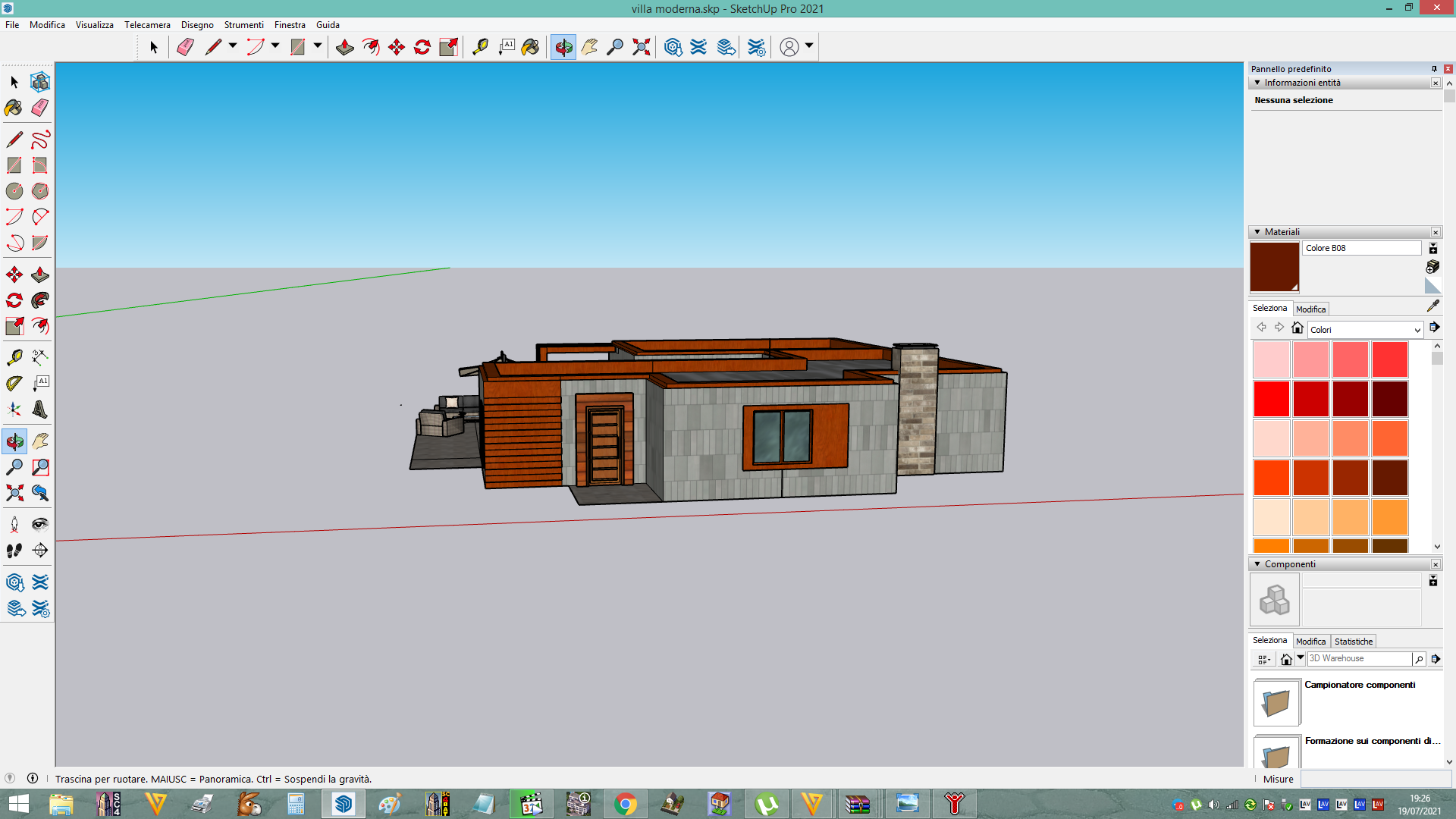Open uTorrent from the taskbar

tap(767, 804)
